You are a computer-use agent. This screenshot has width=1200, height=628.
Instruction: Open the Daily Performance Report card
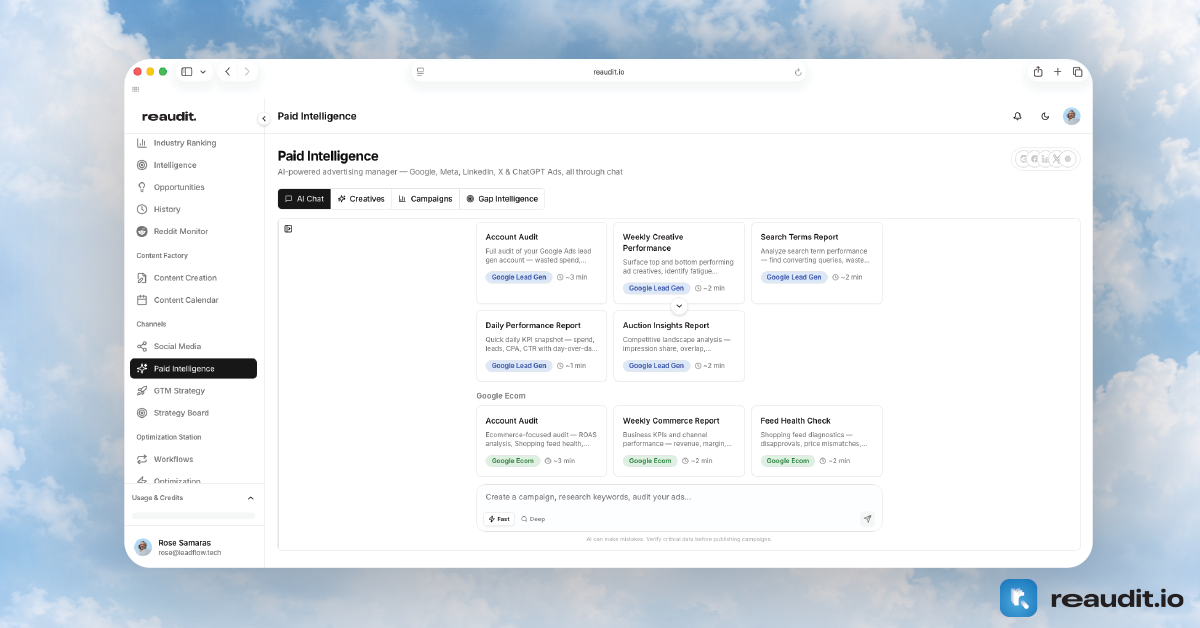click(x=541, y=346)
